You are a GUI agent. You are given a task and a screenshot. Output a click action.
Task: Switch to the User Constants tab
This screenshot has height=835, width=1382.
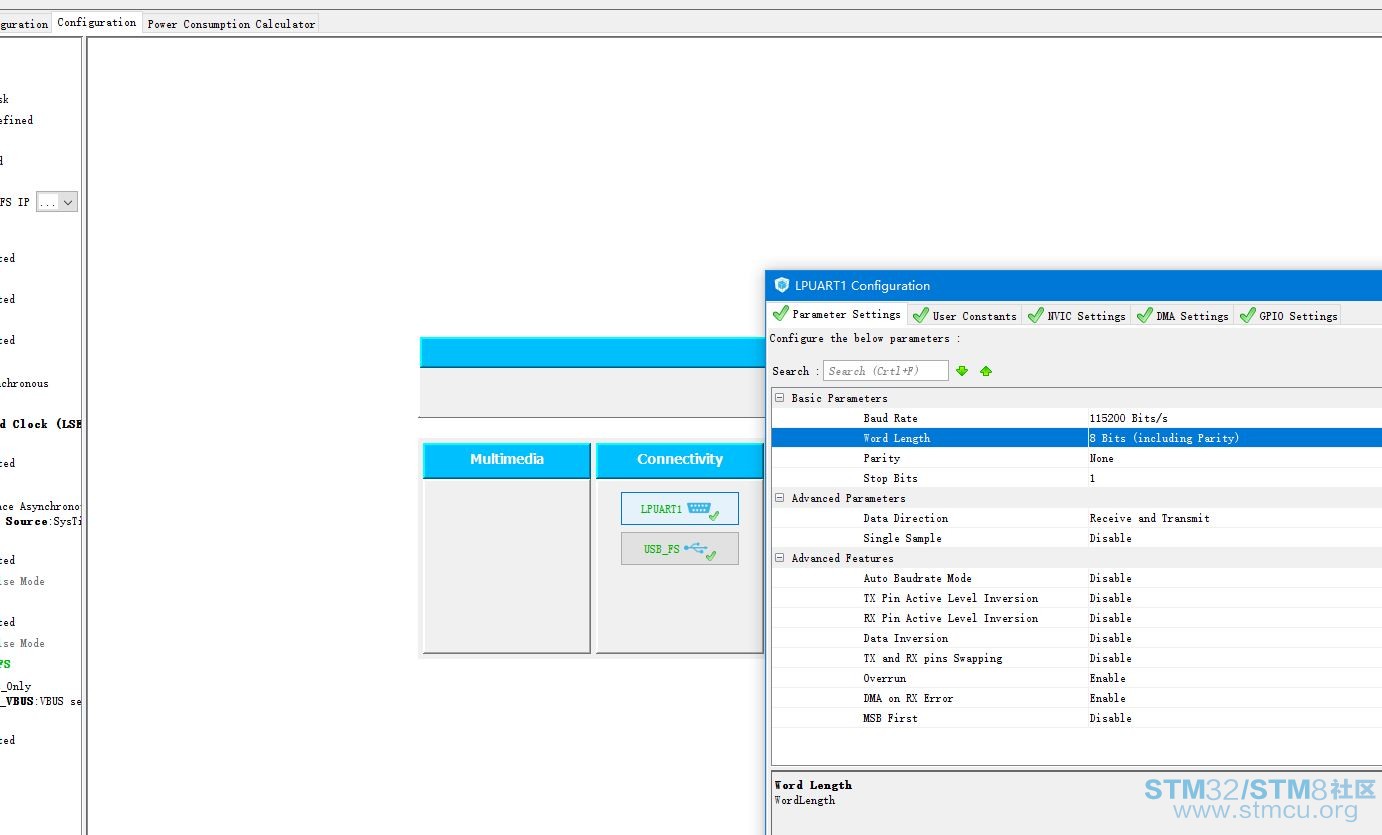click(964, 315)
